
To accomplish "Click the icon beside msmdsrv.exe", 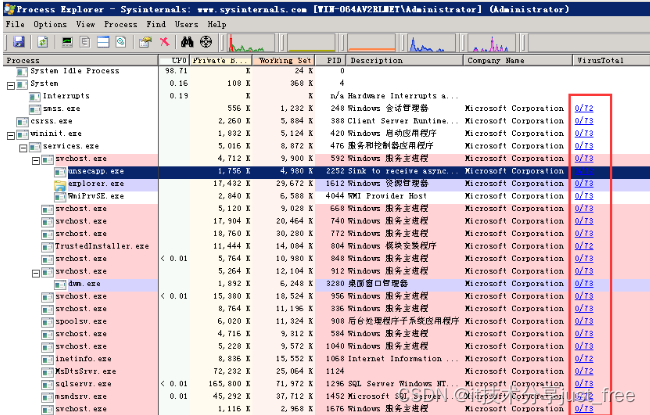I will tap(48, 397).
